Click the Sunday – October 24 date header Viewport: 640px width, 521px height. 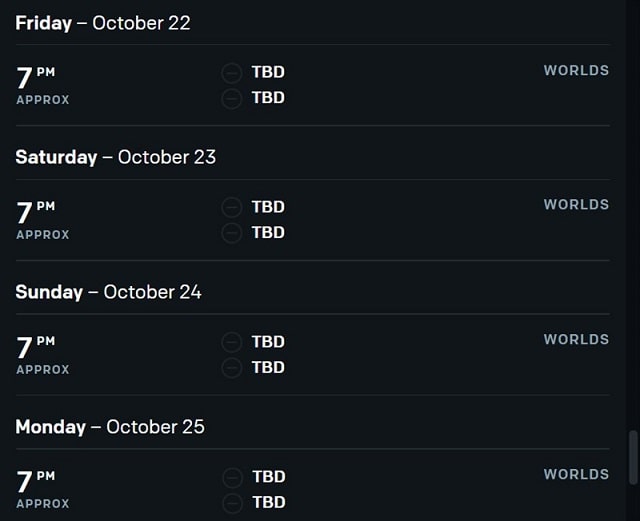[108, 292]
